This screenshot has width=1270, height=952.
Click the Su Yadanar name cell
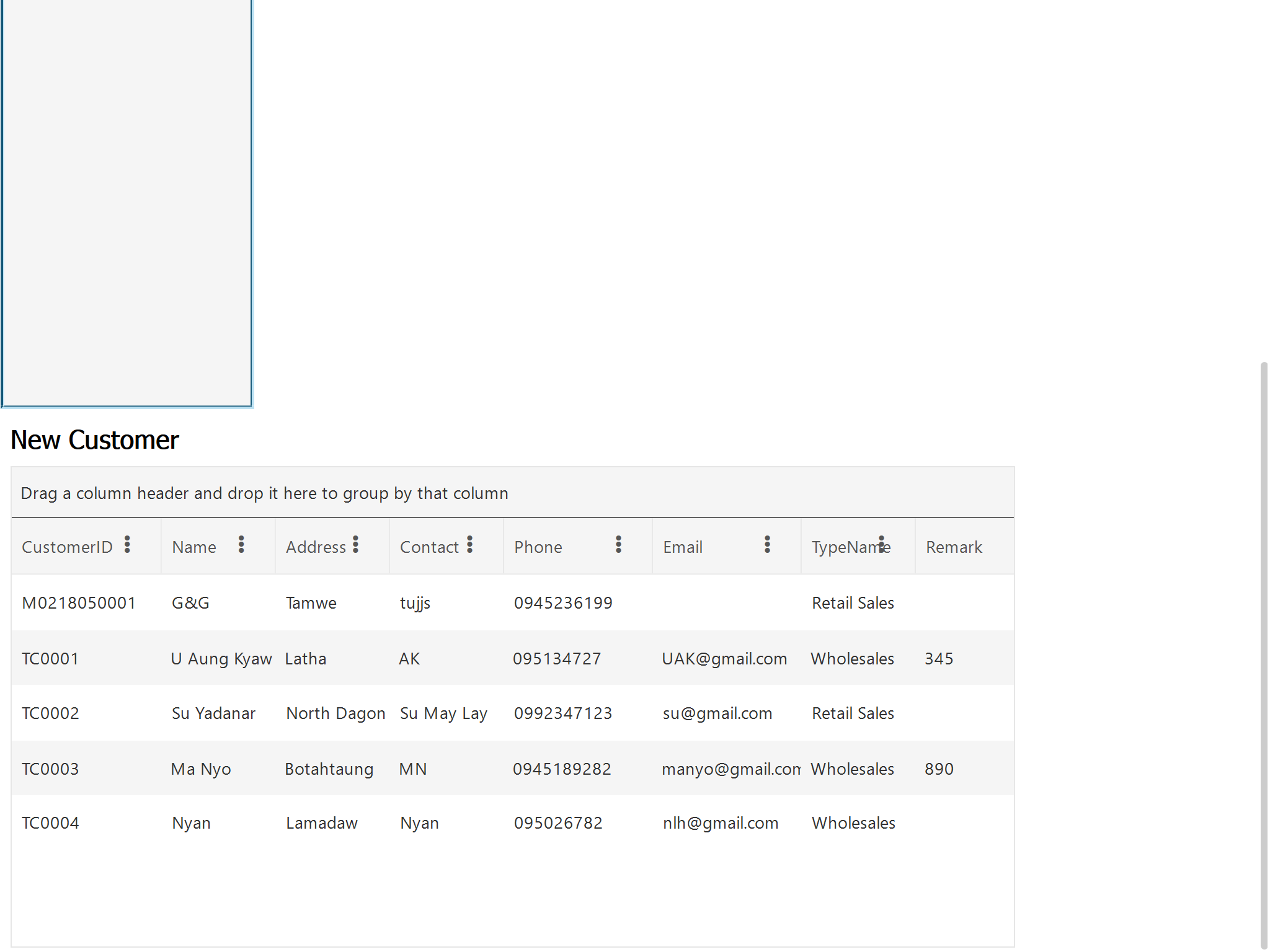pos(213,713)
